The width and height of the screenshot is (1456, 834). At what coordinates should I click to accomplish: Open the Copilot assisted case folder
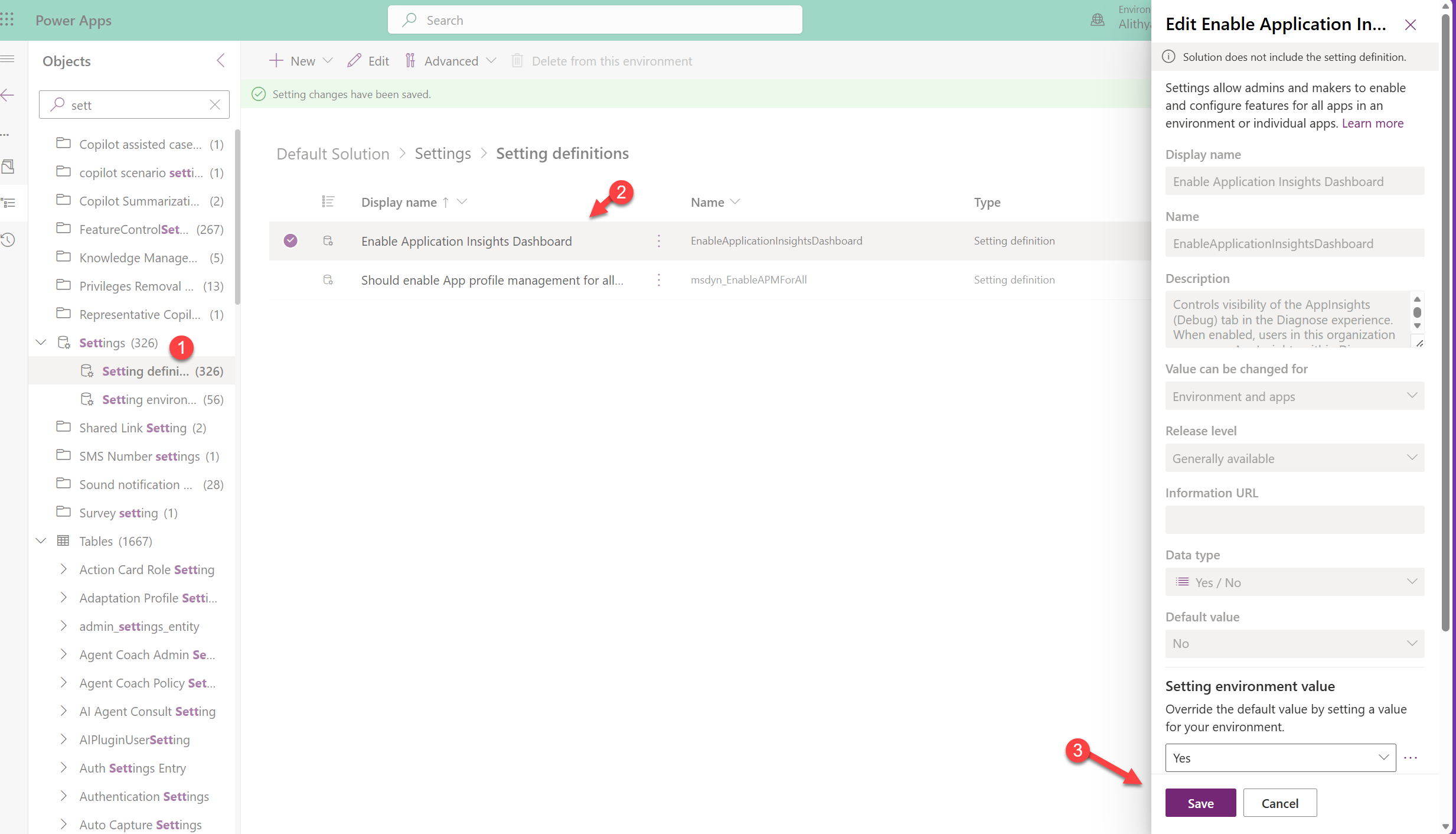pos(132,144)
